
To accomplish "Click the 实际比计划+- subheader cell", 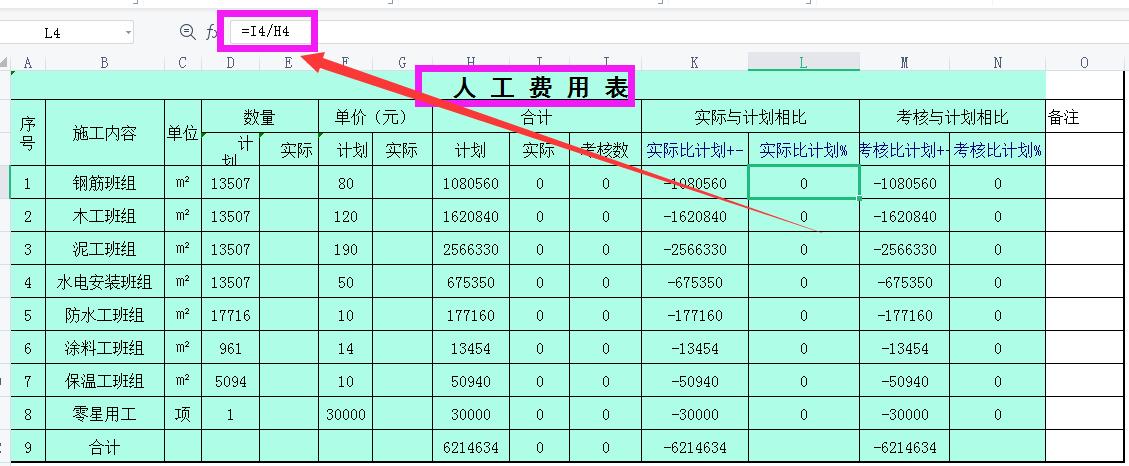I will pos(694,149).
